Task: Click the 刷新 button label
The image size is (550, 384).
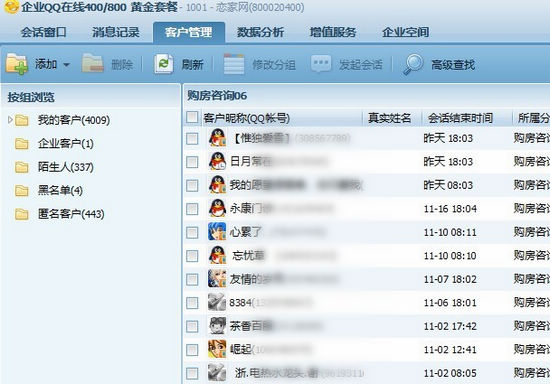Action: click(x=193, y=65)
